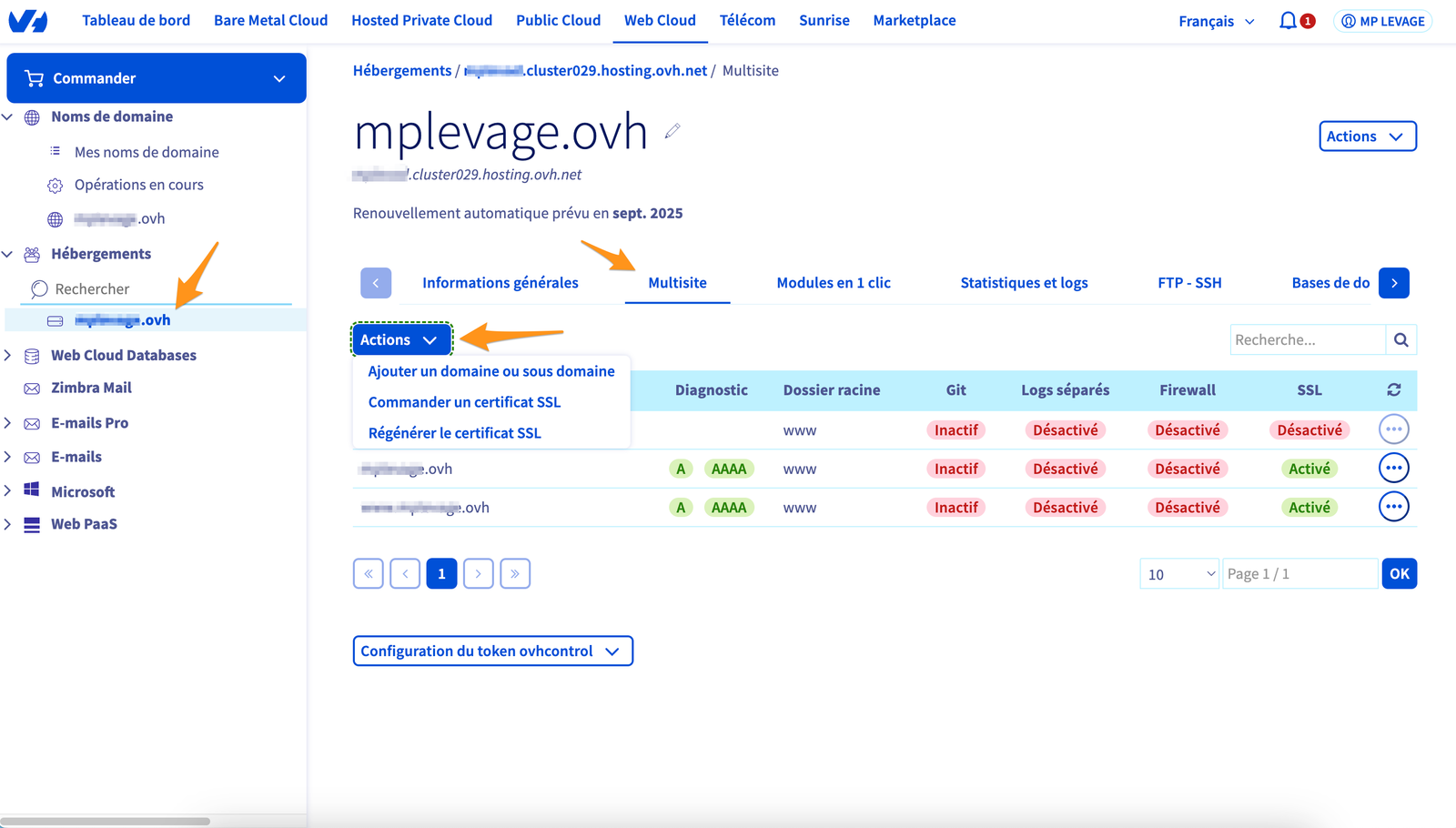
Task: Click the Page 1 / 1 input field
Action: click(1299, 574)
